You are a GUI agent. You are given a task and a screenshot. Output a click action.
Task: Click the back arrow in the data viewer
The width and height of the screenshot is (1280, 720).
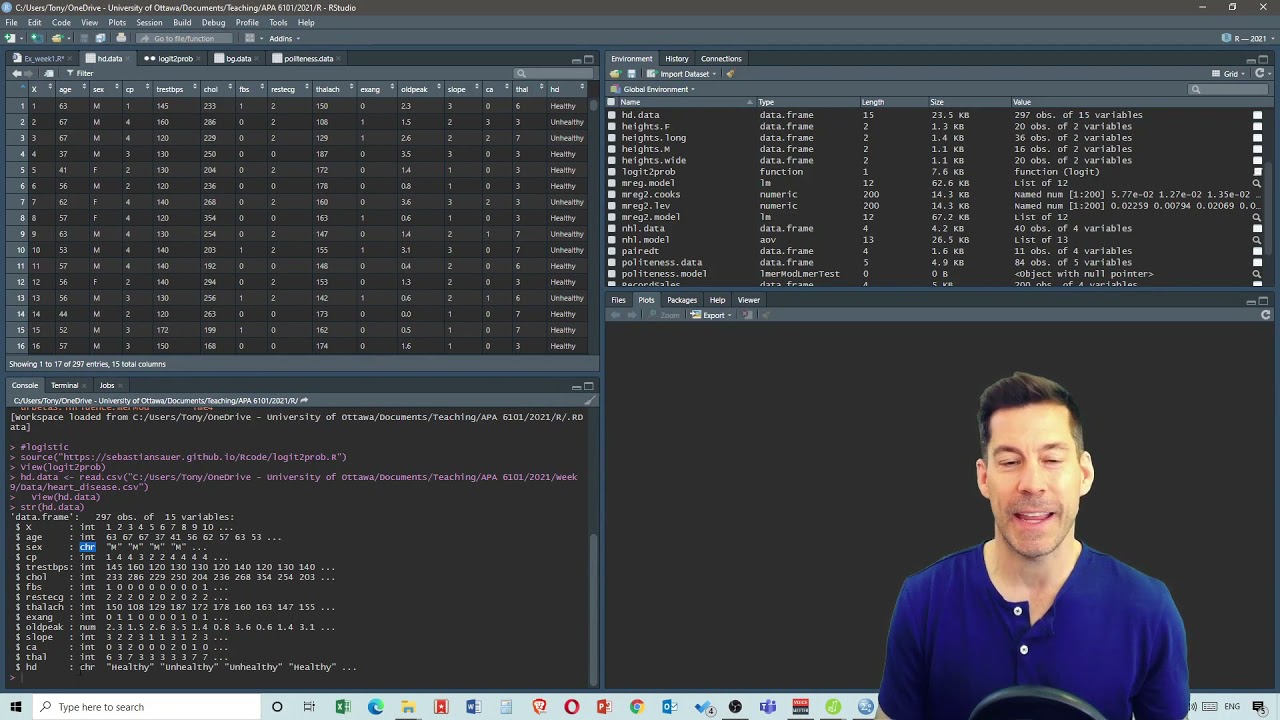coord(16,73)
